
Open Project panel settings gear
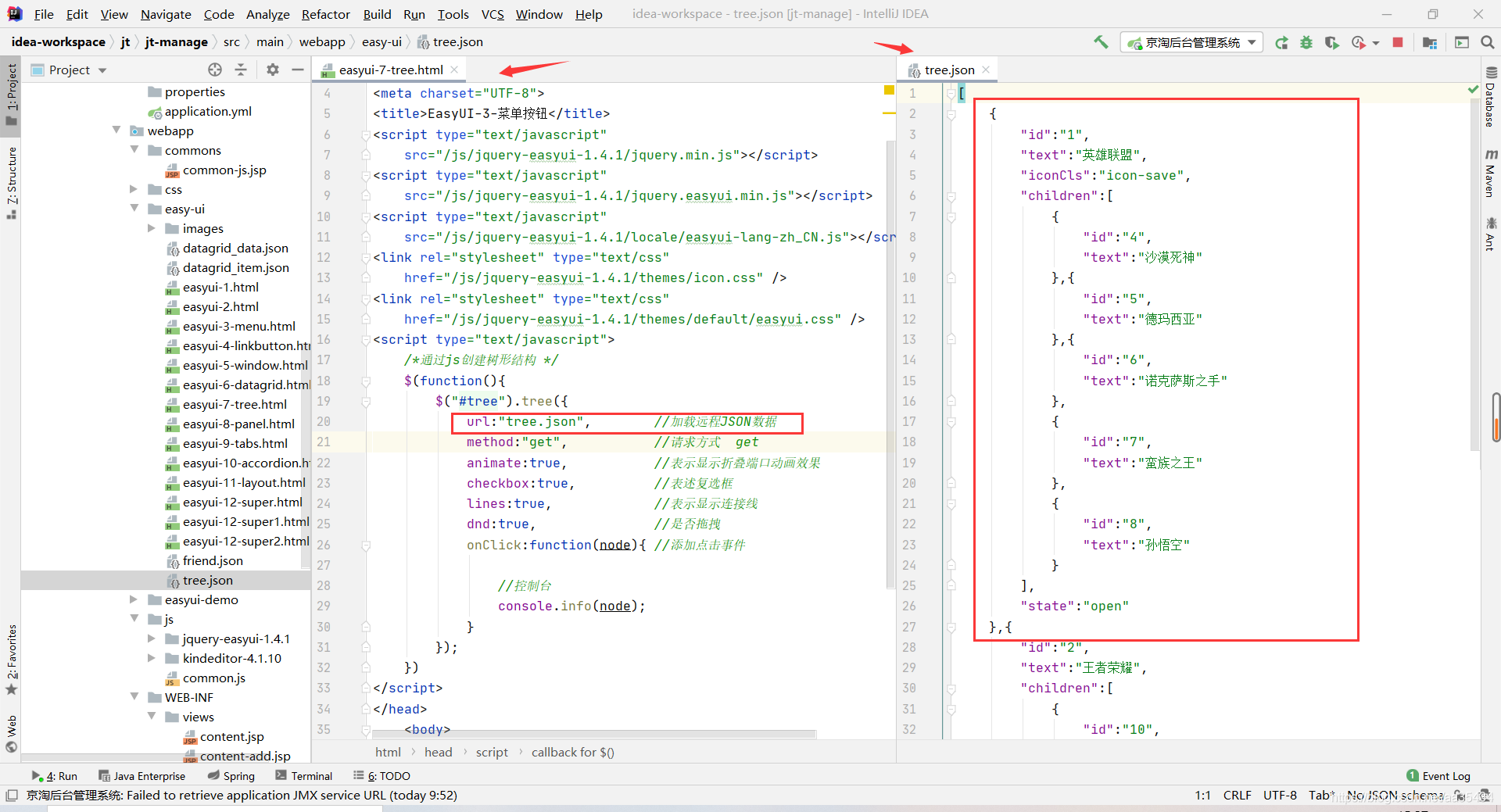tap(272, 70)
